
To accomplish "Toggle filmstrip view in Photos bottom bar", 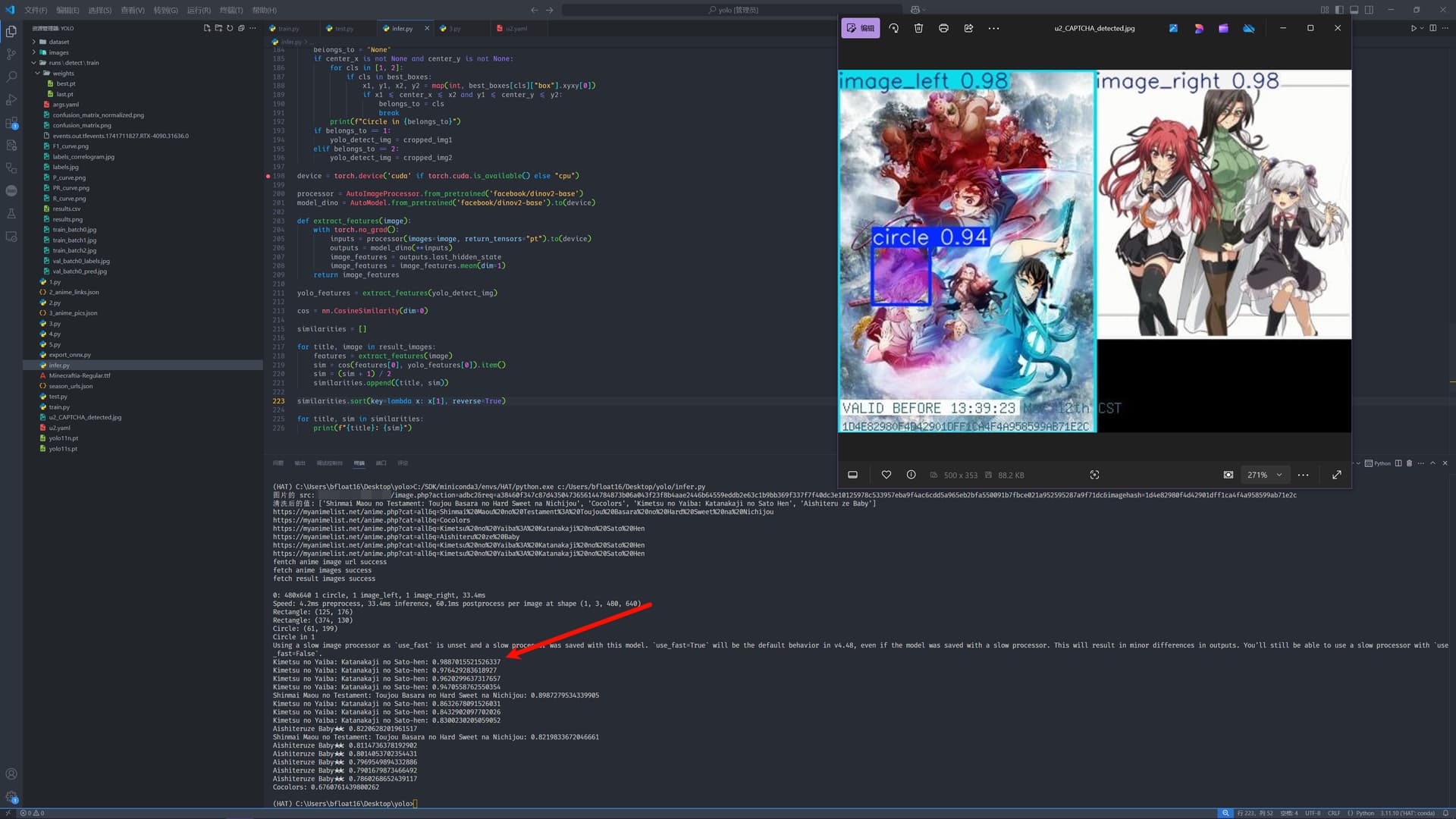I will pos(852,475).
